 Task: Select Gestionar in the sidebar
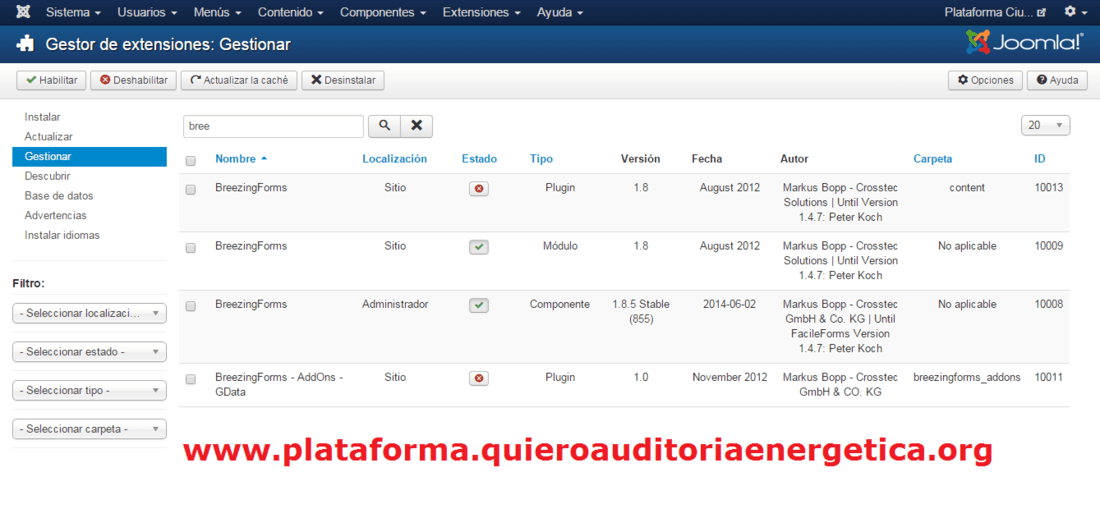[x=89, y=157]
